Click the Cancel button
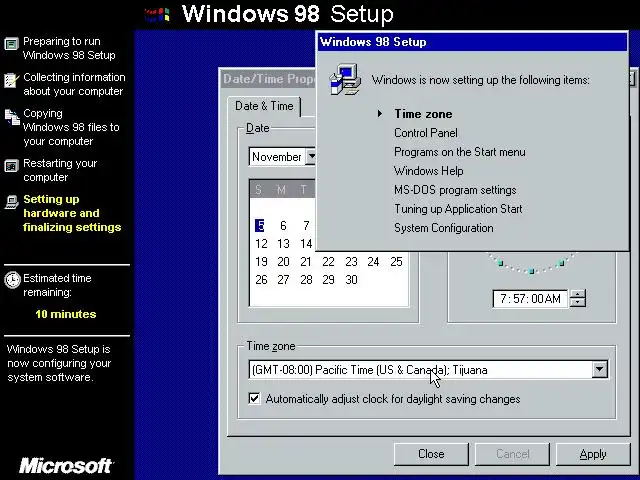This screenshot has width=640, height=480. (512, 454)
